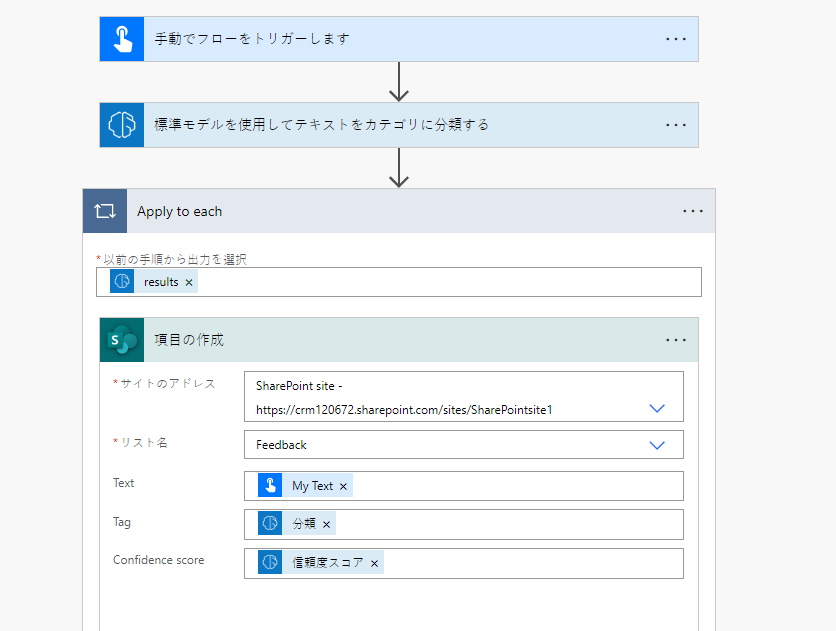The image size is (836, 631).
Task: Select the 信頼度スコア dynamic content token
Action: [327, 563]
